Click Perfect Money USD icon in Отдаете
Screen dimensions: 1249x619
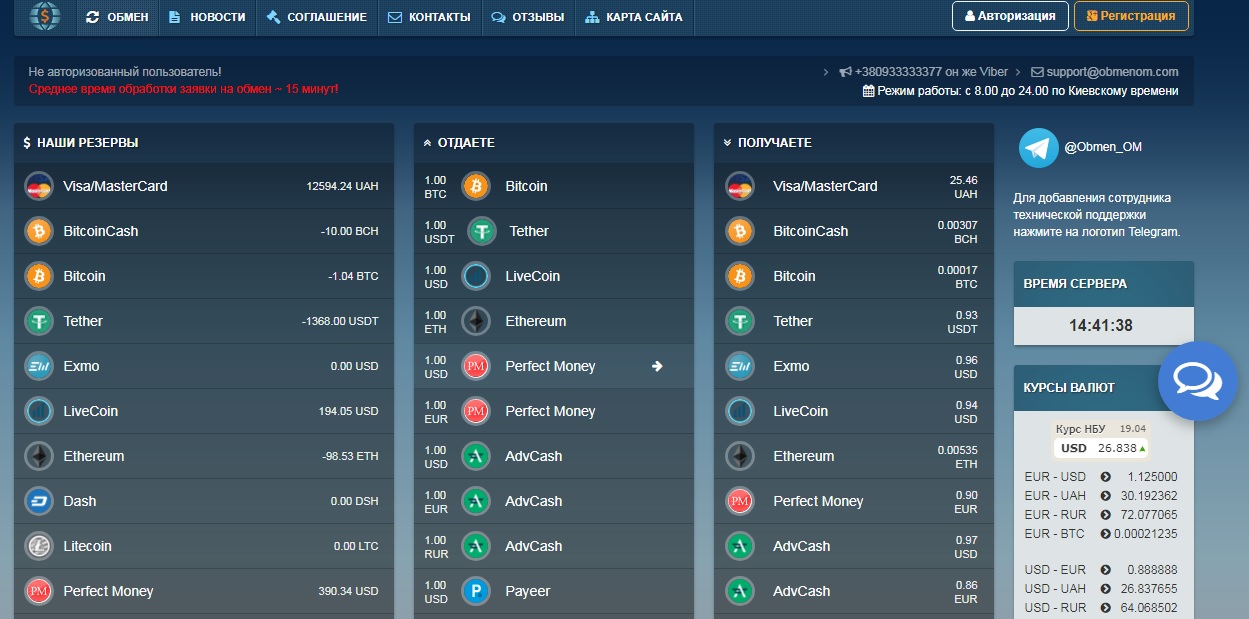coord(476,366)
